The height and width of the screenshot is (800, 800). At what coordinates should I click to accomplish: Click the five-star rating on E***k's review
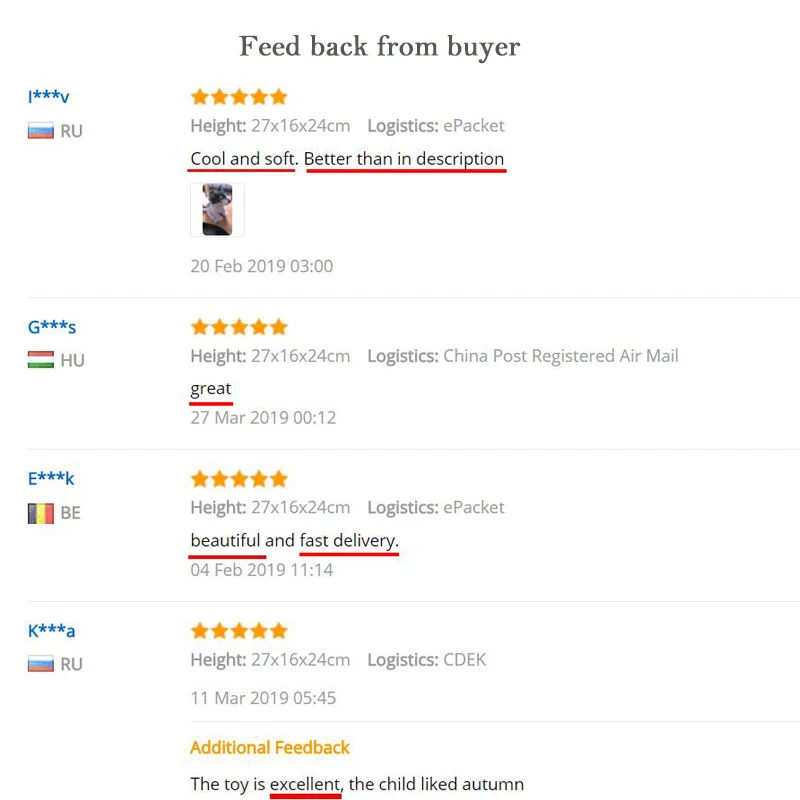click(x=239, y=479)
